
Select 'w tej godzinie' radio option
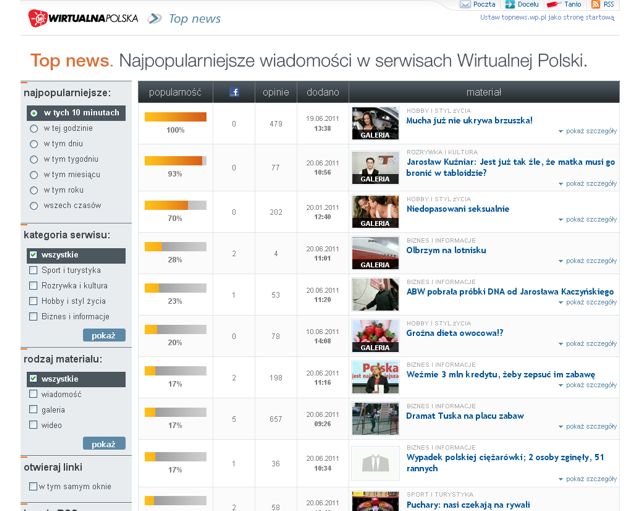(x=34, y=129)
